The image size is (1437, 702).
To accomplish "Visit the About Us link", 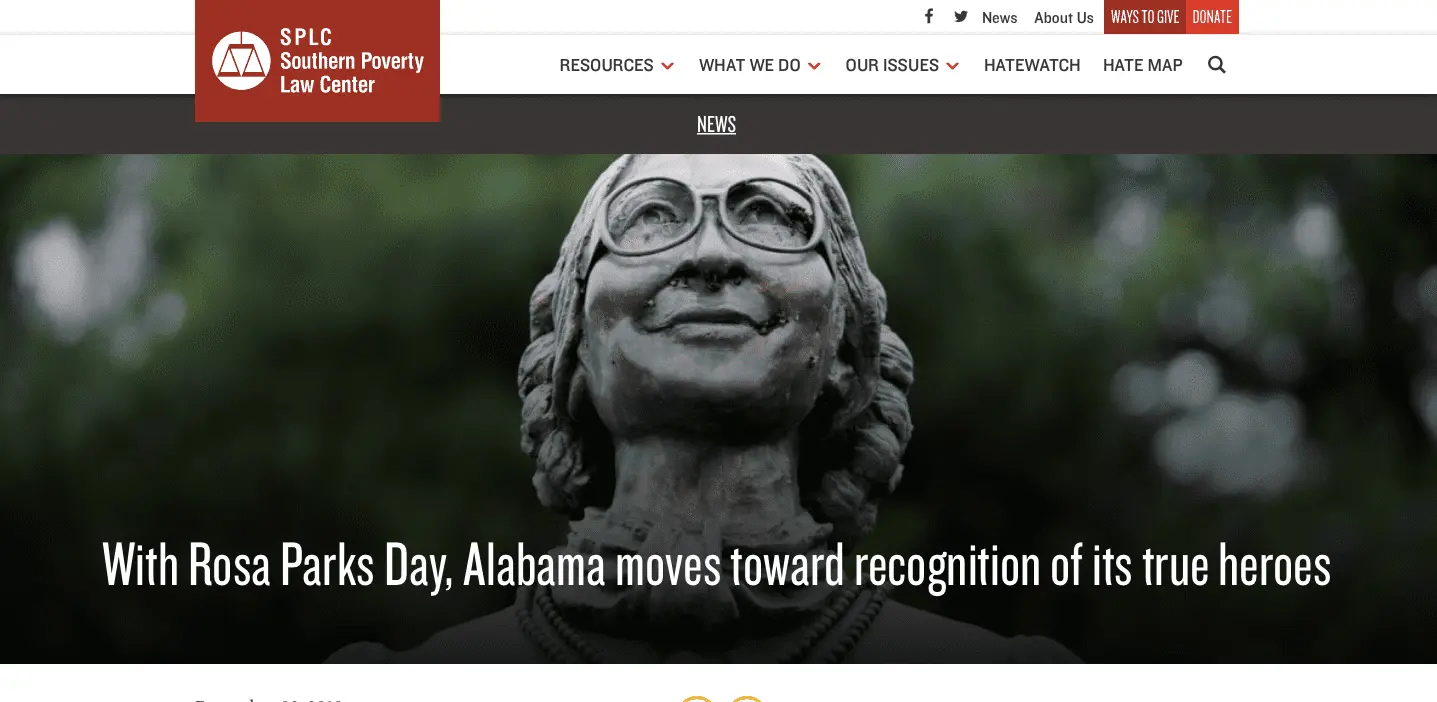I will pyautogui.click(x=1064, y=18).
